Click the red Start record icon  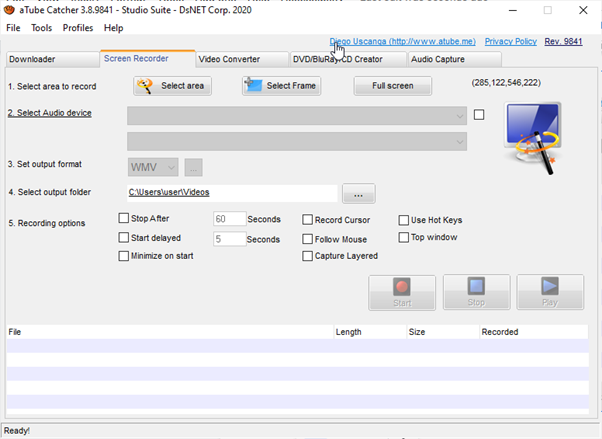point(402,287)
